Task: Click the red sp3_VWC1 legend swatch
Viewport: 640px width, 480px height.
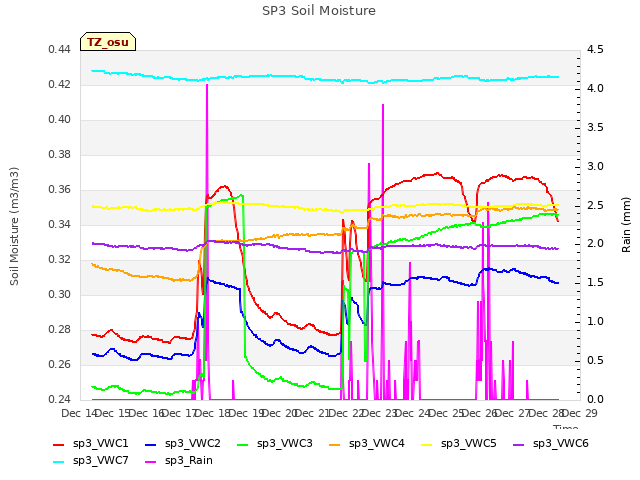Action: coord(59,444)
